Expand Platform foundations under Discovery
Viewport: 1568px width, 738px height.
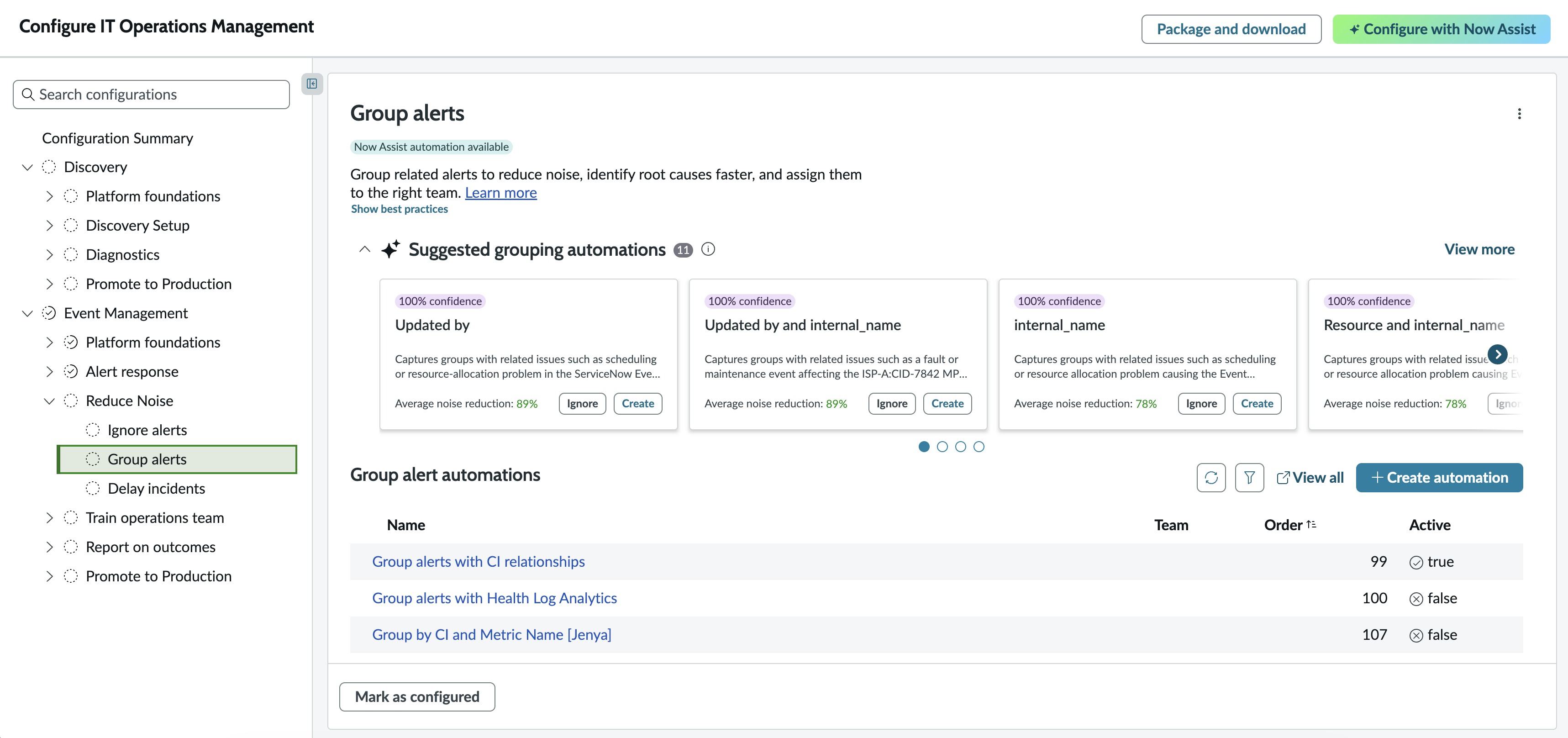(x=49, y=196)
